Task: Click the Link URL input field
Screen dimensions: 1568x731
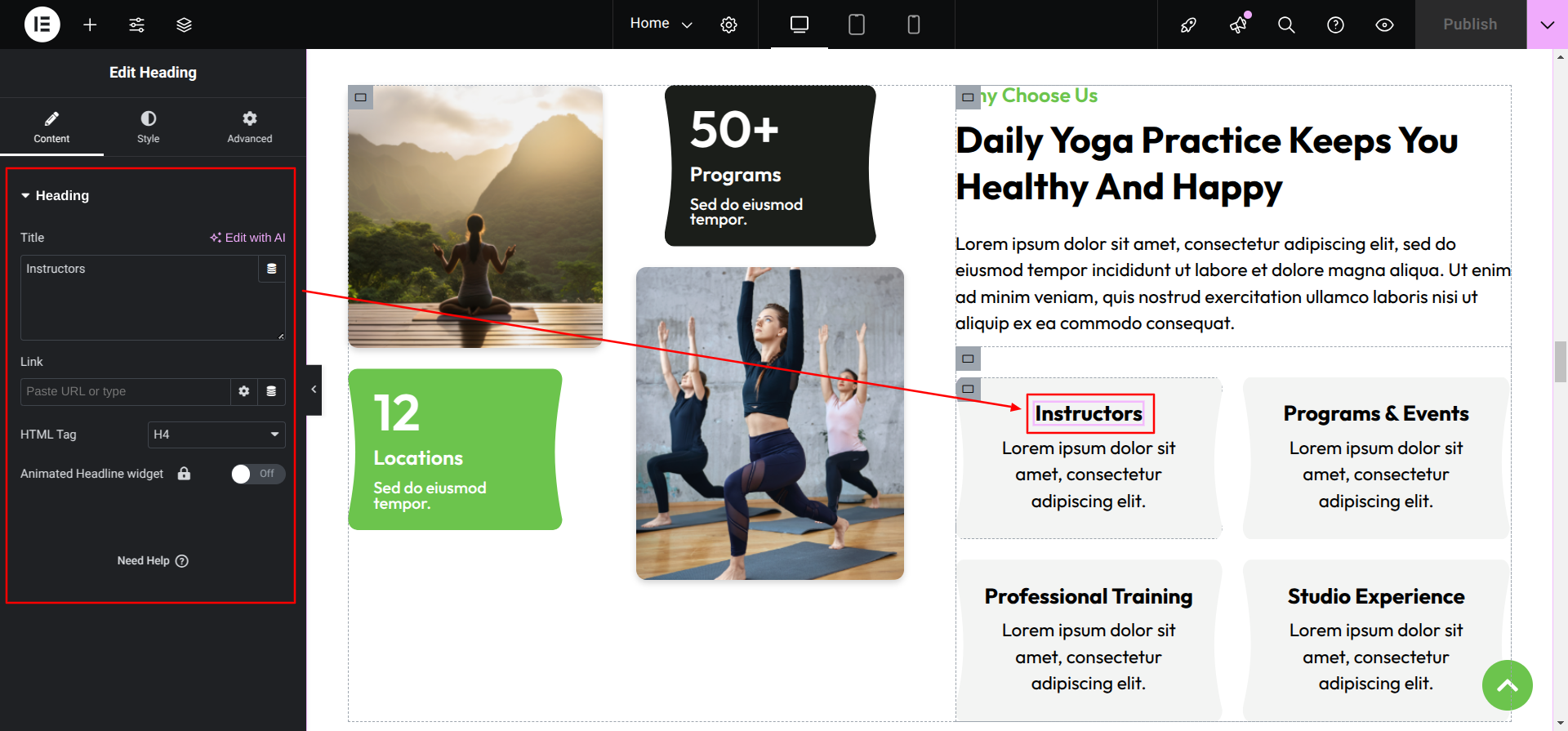Action: tap(125, 391)
